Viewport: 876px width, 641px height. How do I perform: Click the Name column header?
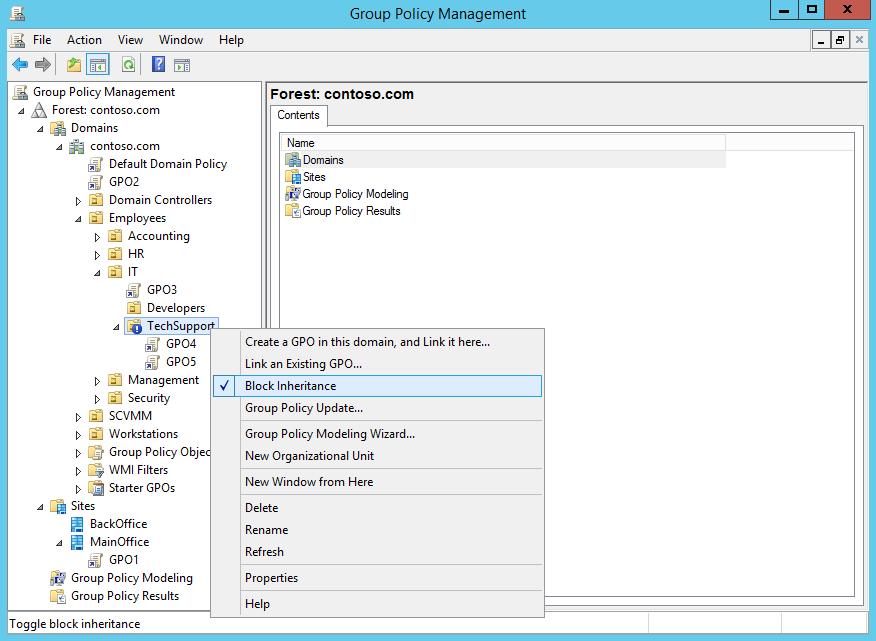tap(504, 143)
